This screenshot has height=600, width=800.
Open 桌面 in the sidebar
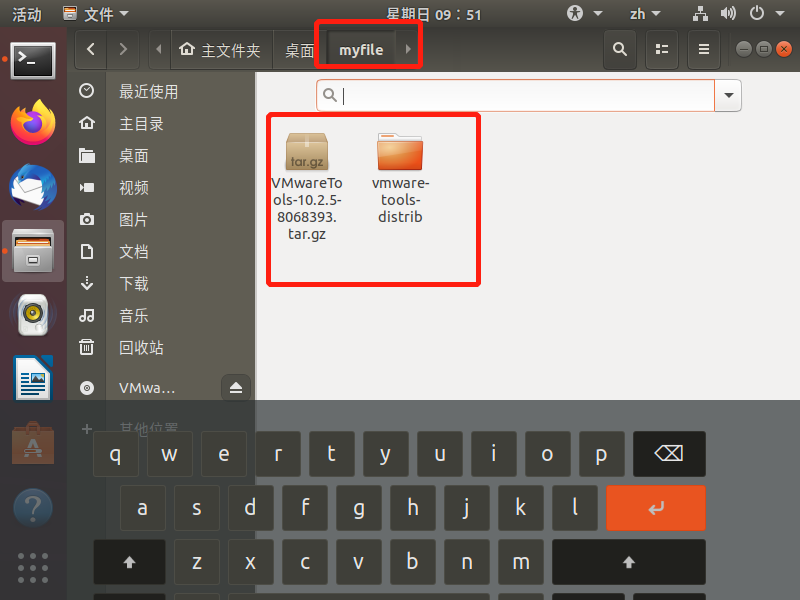(x=134, y=156)
